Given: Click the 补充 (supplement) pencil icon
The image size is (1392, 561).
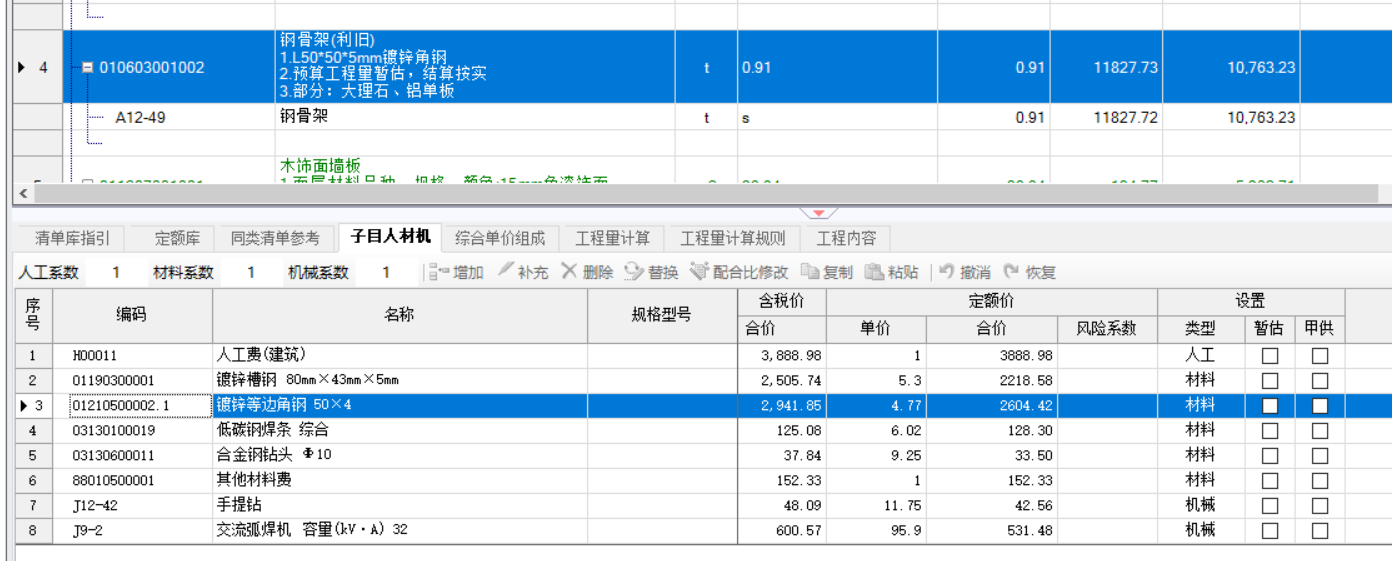Looking at the screenshot, I should 505,271.
